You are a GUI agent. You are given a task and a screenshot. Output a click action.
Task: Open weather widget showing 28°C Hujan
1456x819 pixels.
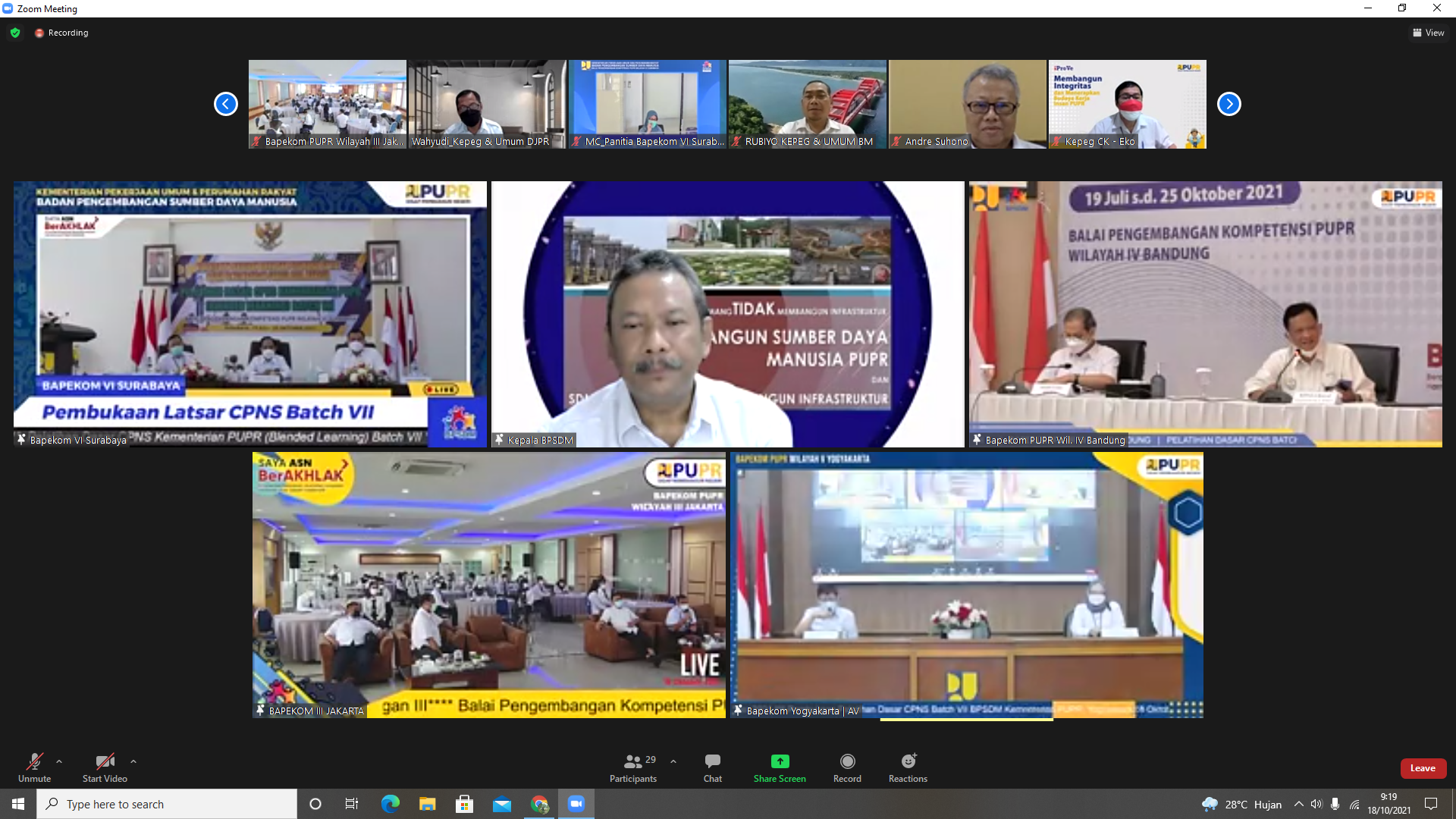click(1241, 804)
